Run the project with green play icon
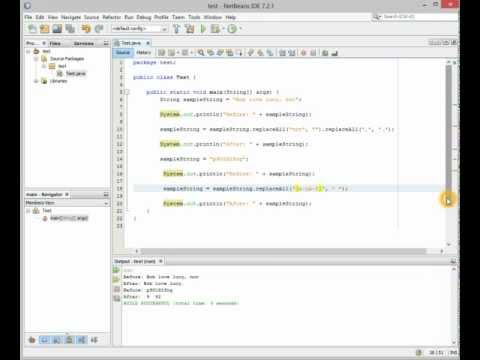This screenshot has height=360, width=480. [203, 29]
